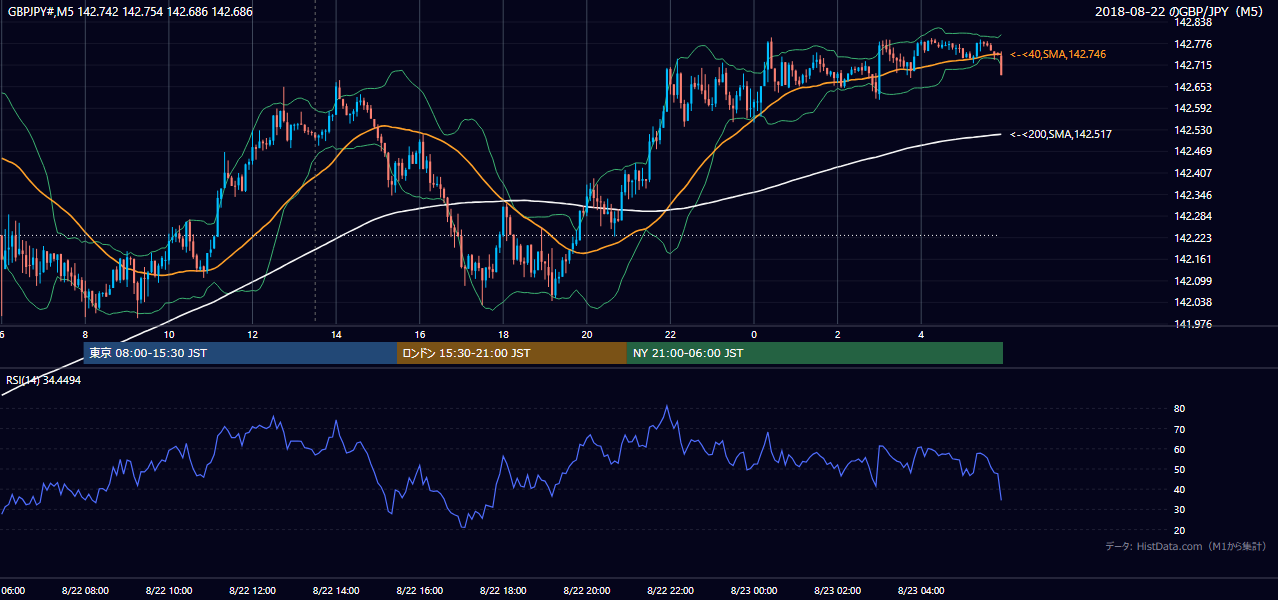1278x600 pixels.
Task: Click RSI axis level 60
Action: 1180,449
